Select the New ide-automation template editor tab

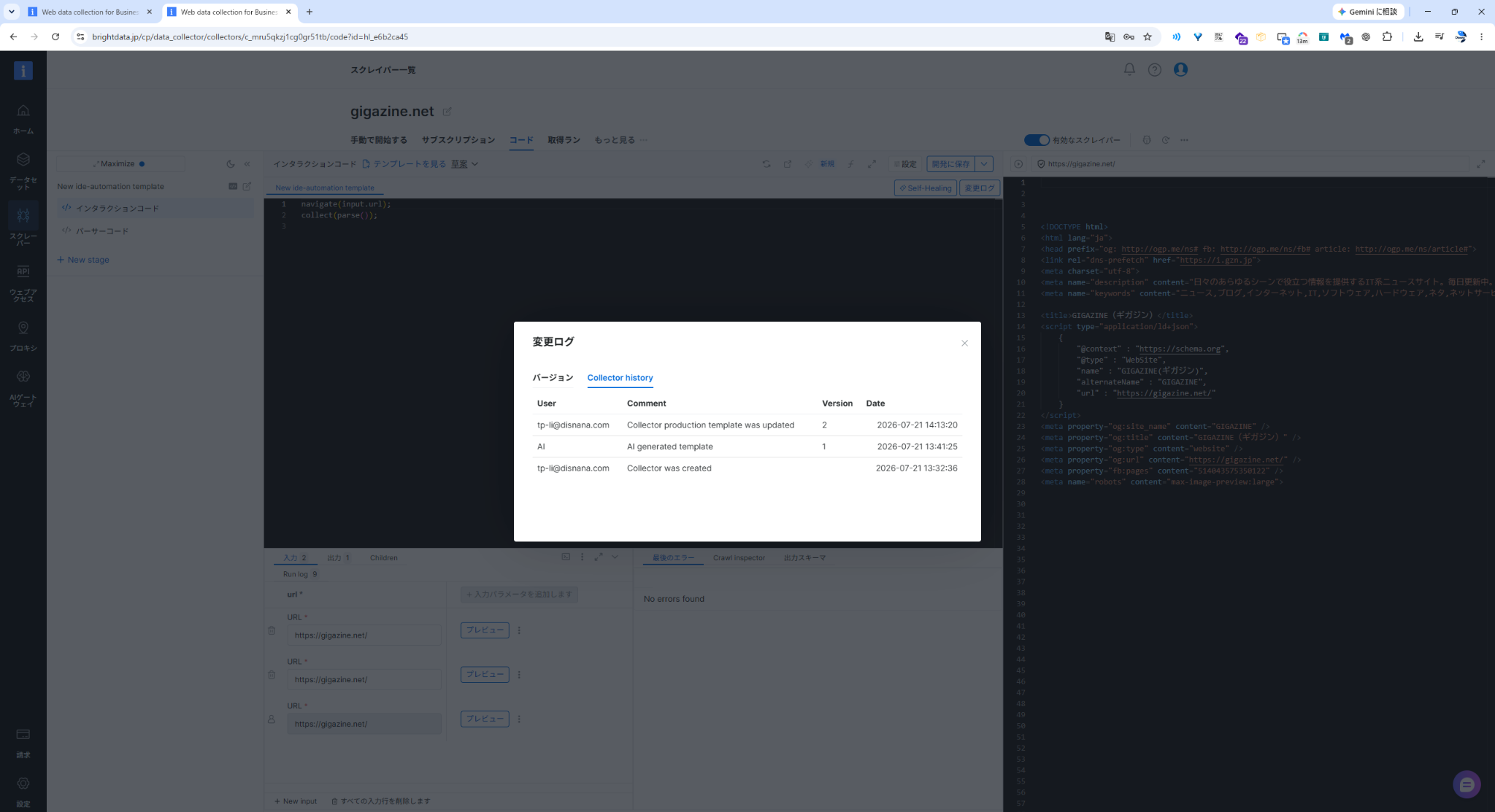coord(325,188)
